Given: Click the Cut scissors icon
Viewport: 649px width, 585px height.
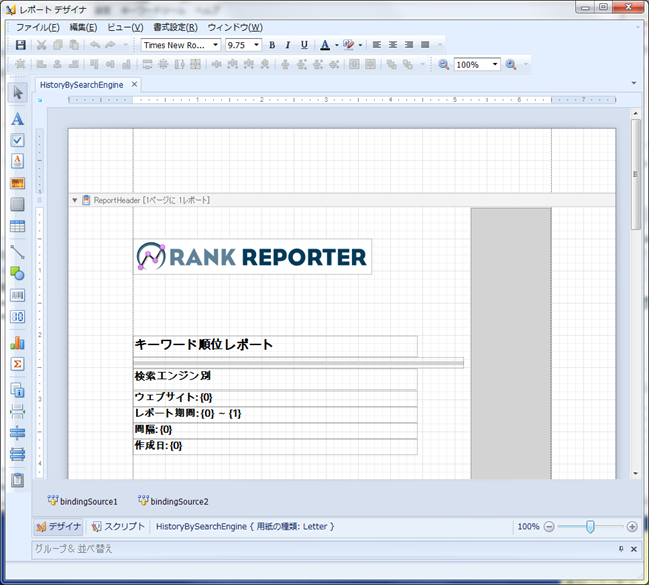Looking at the screenshot, I should click(41, 45).
